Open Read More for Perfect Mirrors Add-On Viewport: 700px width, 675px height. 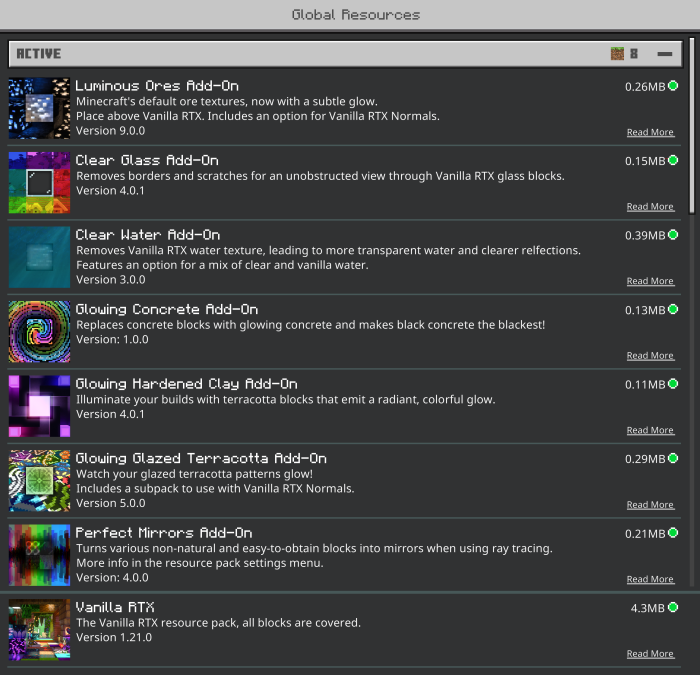[650, 579]
